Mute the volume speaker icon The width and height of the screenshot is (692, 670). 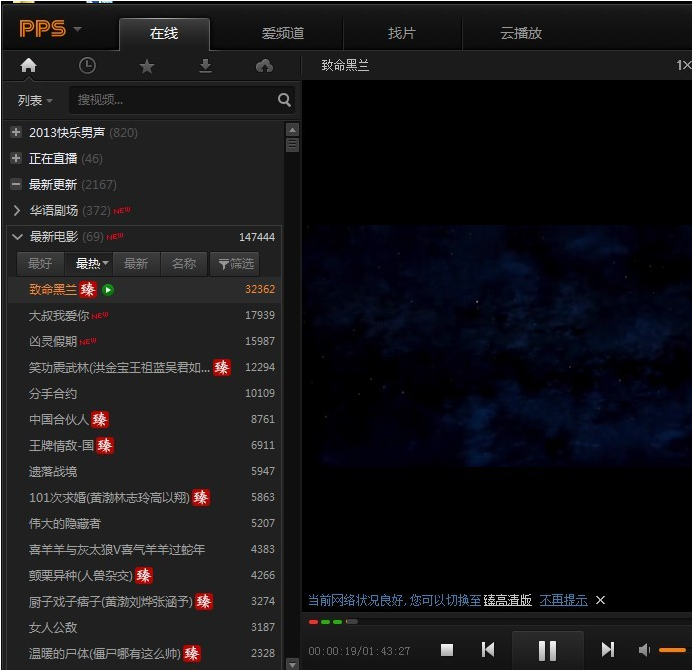click(x=644, y=650)
